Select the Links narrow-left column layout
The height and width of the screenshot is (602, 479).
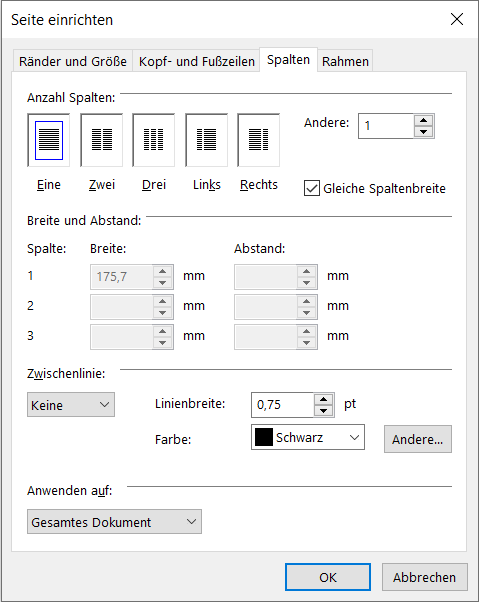click(x=206, y=140)
